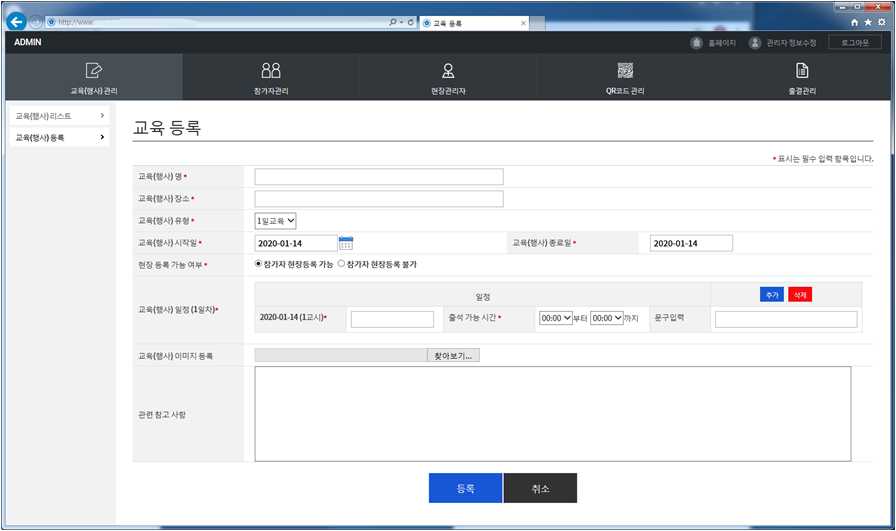Click the browser home icon
The width and height of the screenshot is (896, 531).
pos(854,22)
